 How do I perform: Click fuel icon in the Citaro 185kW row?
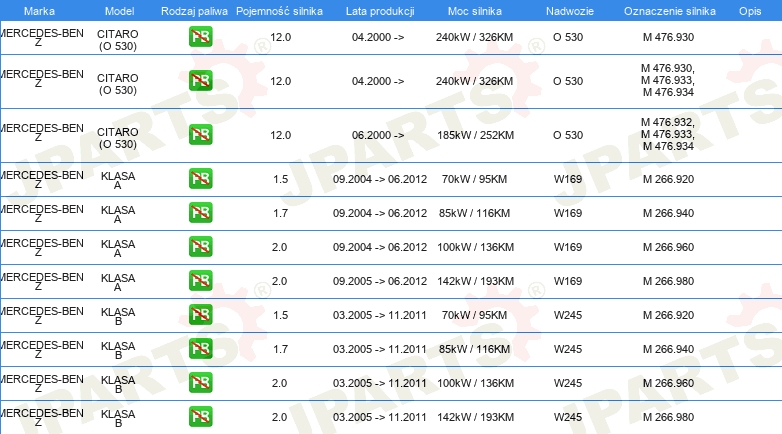point(200,135)
